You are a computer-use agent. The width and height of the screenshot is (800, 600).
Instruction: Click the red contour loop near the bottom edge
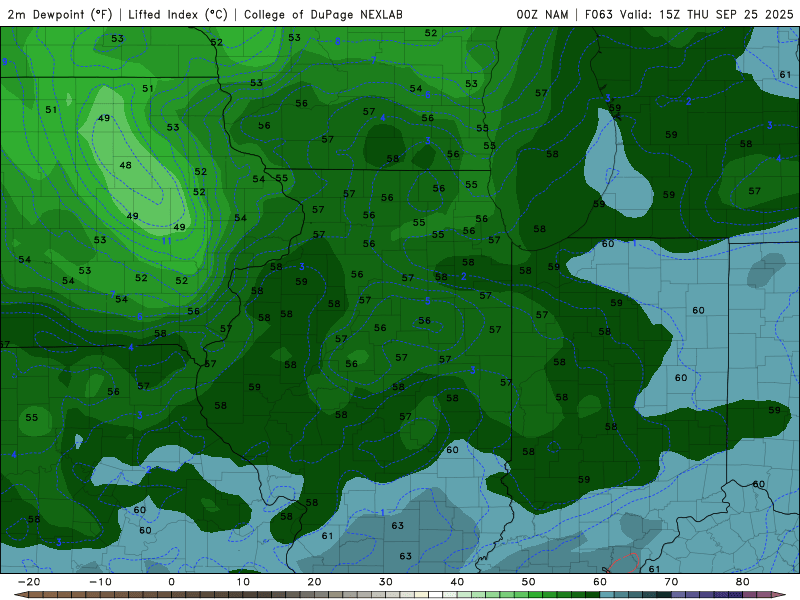pyautogui.click(x=623, y=563)
